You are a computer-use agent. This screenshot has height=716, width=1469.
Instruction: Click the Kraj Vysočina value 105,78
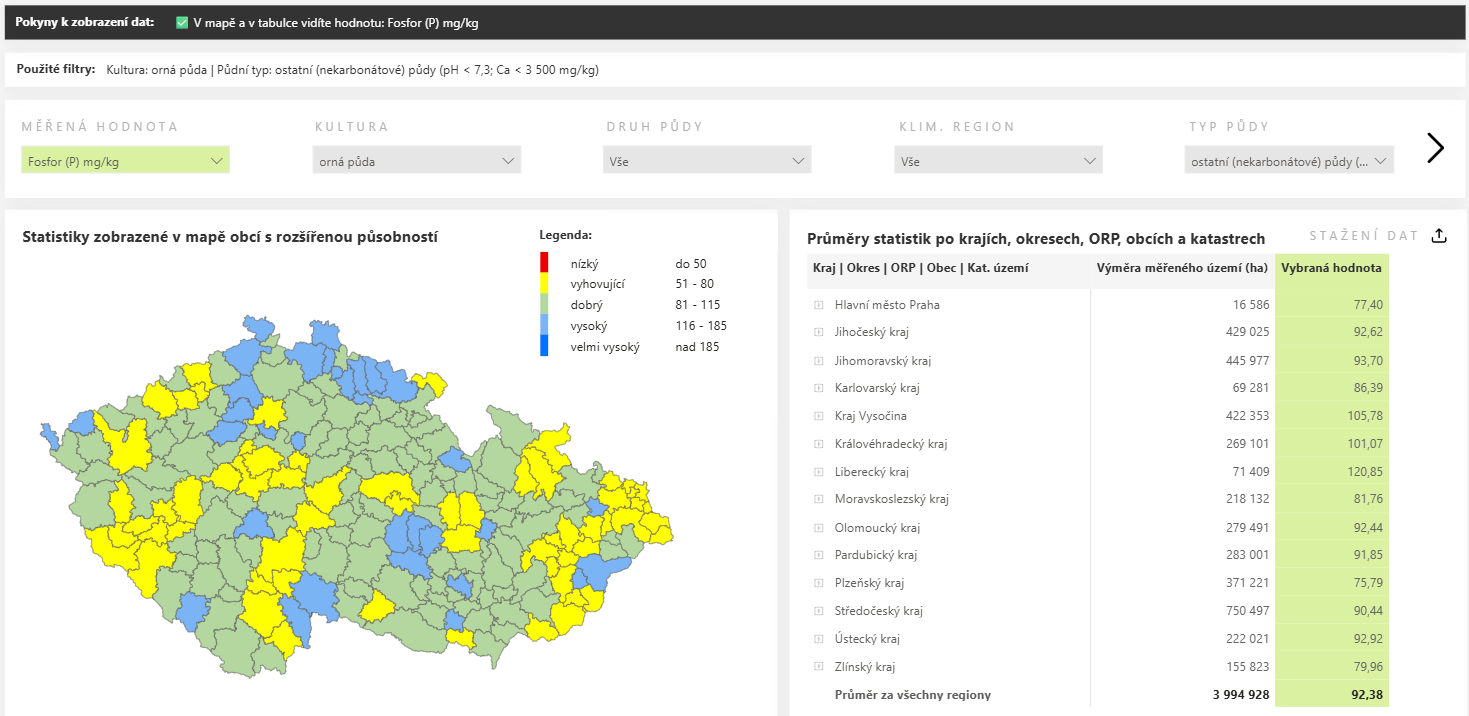[1365, 416]
